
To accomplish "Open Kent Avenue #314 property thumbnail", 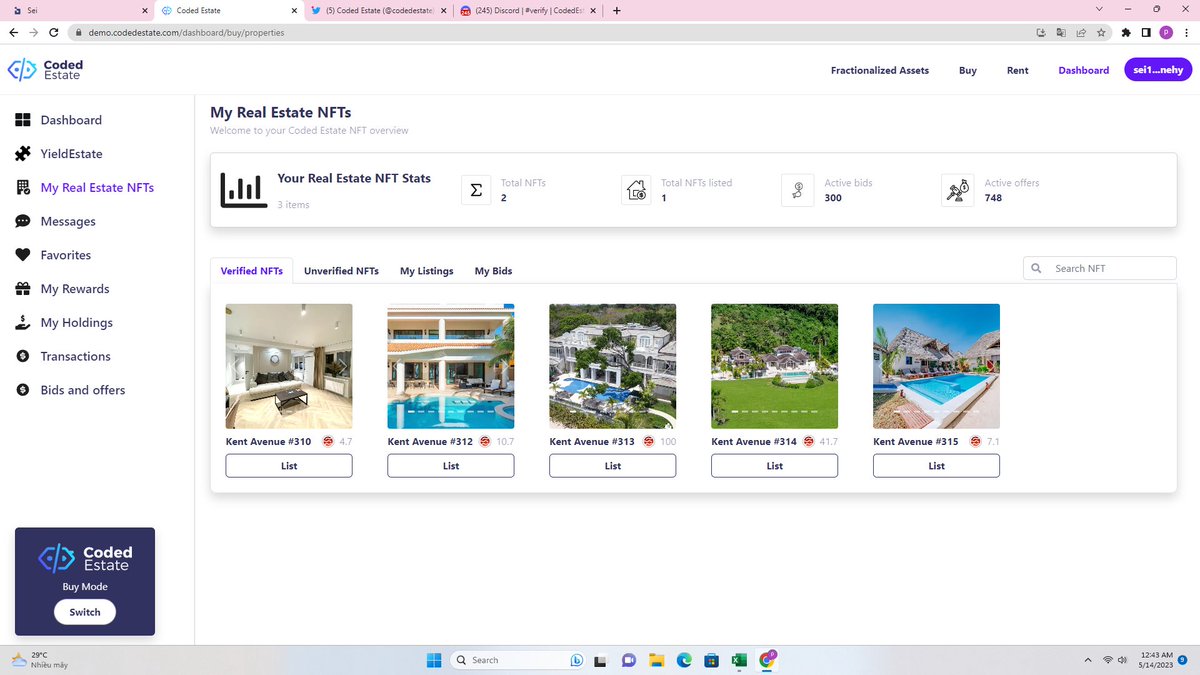I will [x=775, y=366].
